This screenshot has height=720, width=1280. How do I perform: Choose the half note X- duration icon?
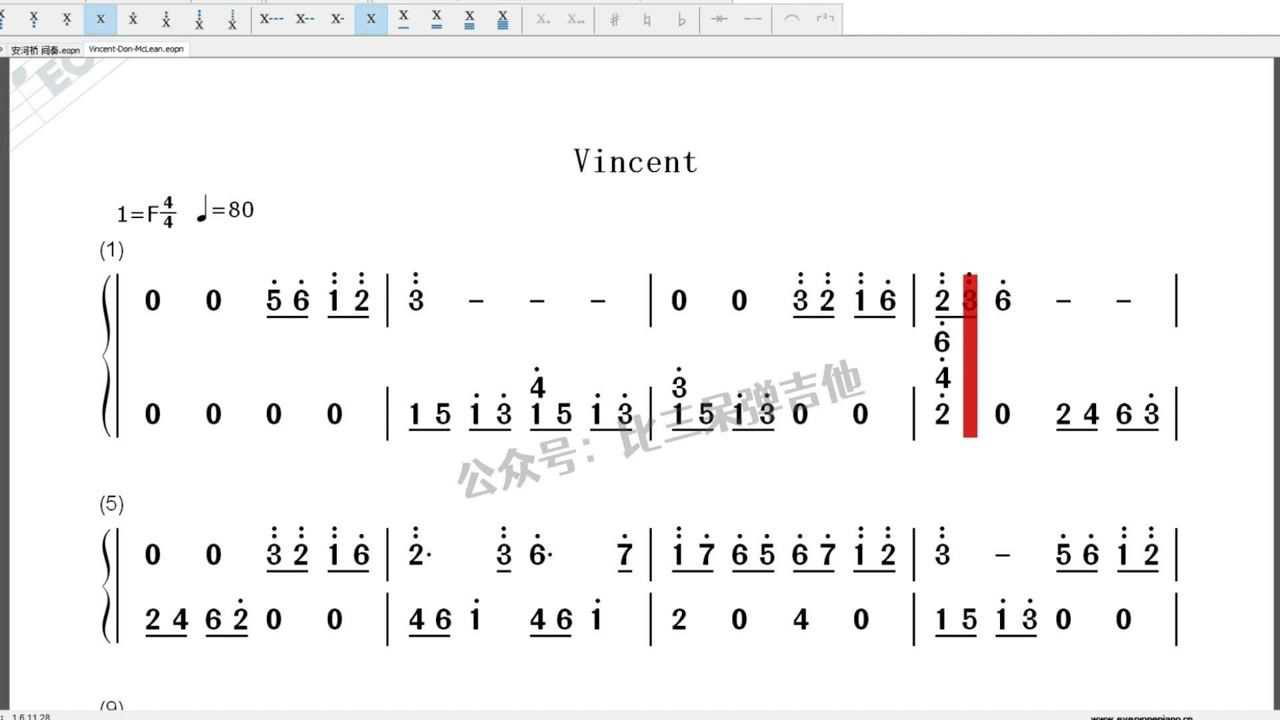point(338,19)
